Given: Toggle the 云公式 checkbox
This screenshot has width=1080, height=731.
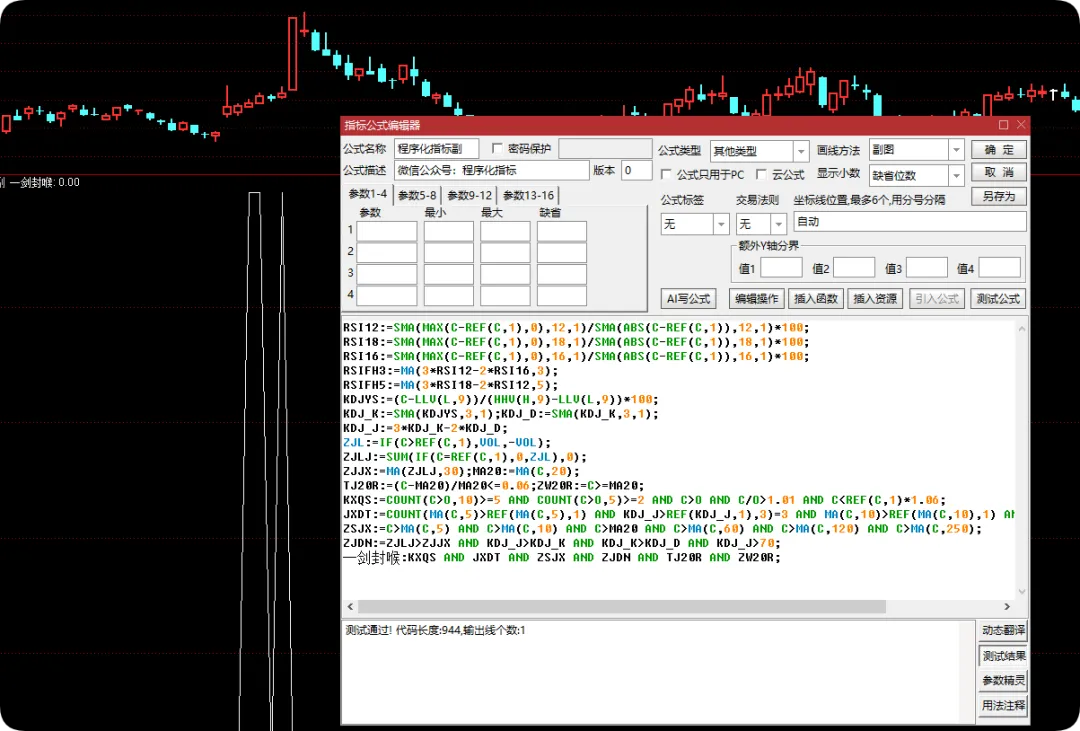Looking at the screenshot, I should 760,174.
